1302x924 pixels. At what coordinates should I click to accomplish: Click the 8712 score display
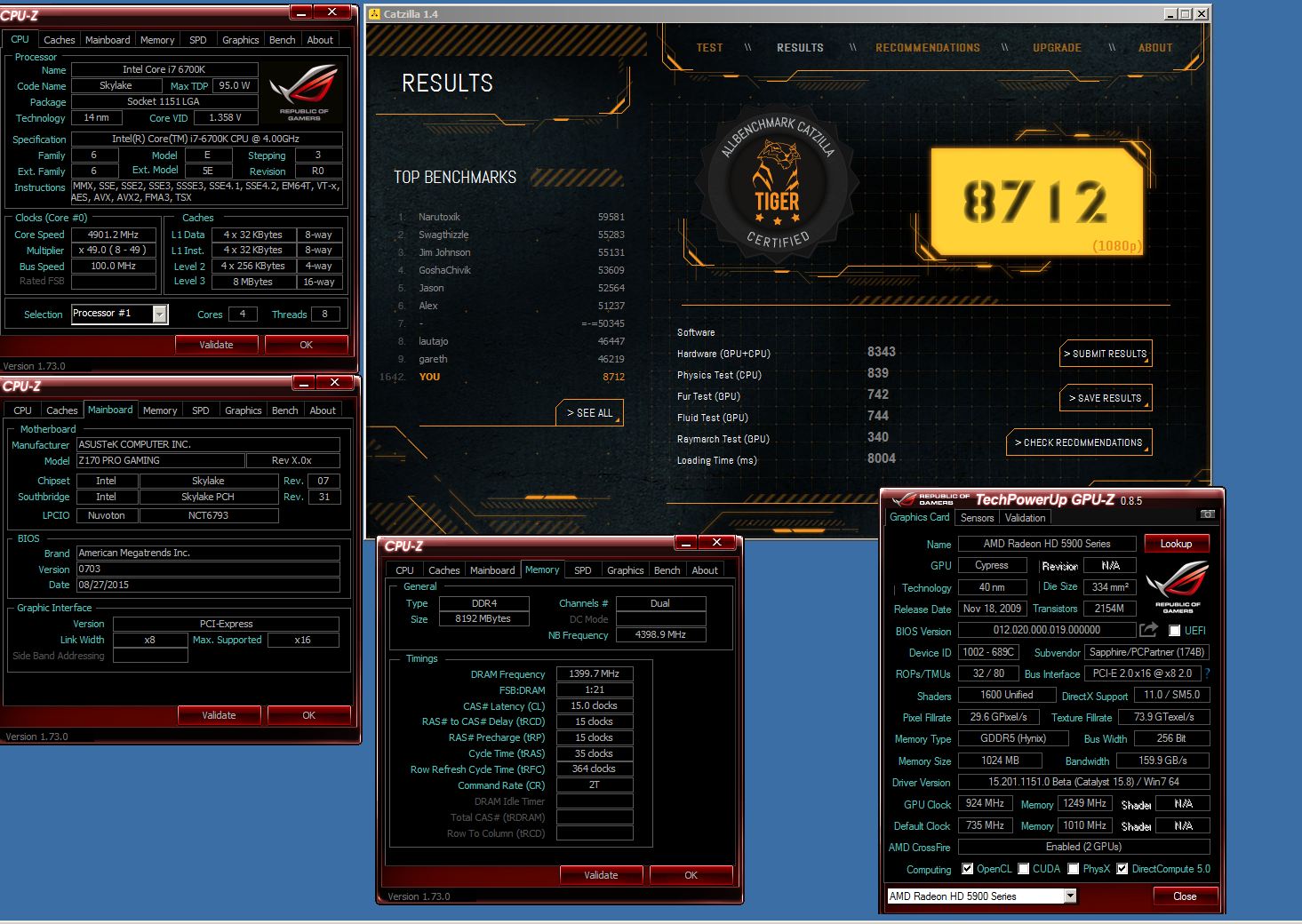(x=1036, y=201)
